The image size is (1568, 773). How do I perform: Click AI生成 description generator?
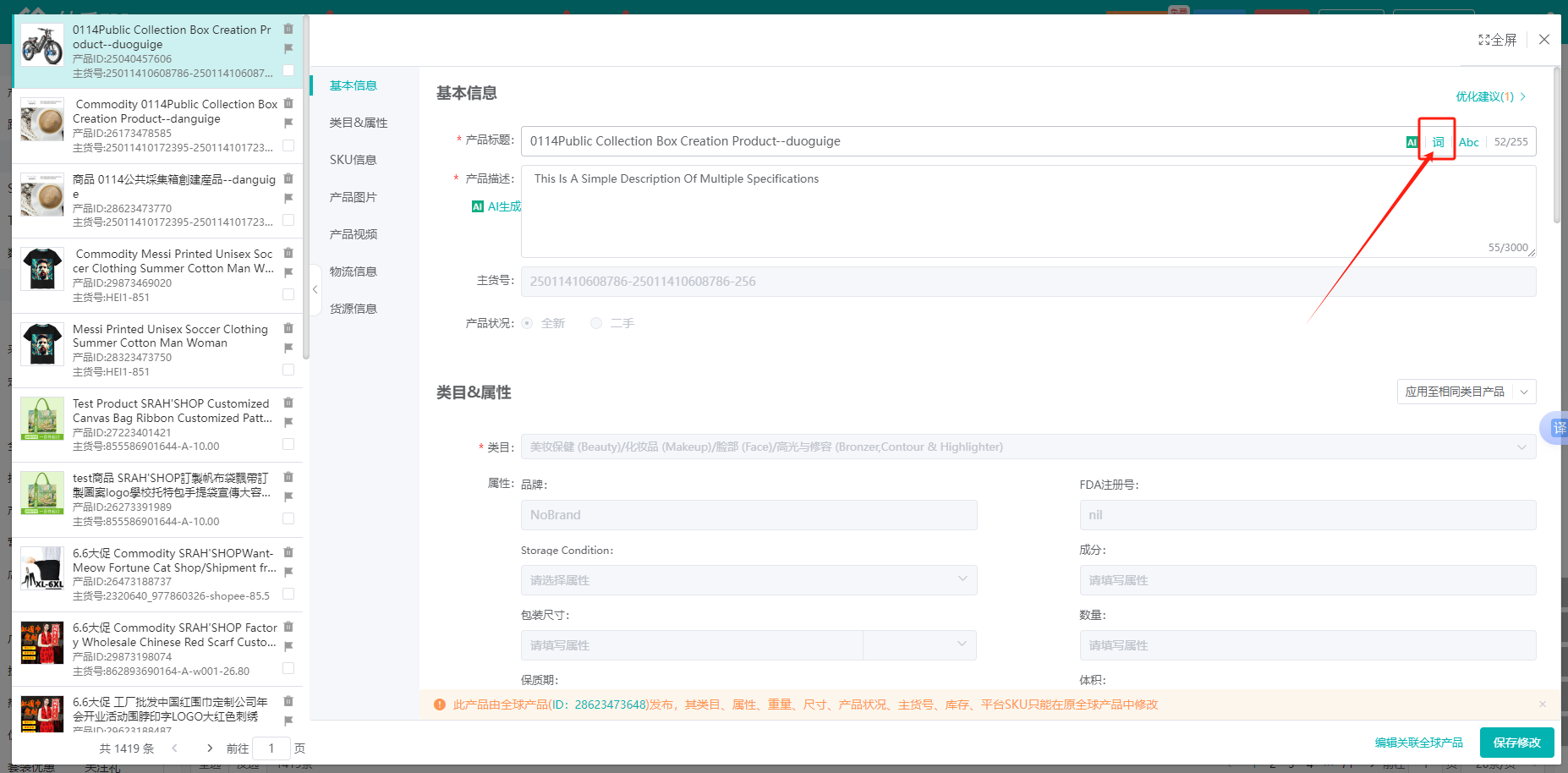[x=496, y=206]
